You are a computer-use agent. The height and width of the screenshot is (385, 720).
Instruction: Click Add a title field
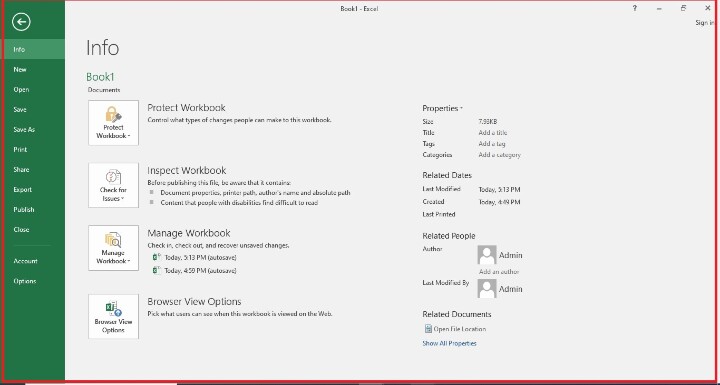493,133
